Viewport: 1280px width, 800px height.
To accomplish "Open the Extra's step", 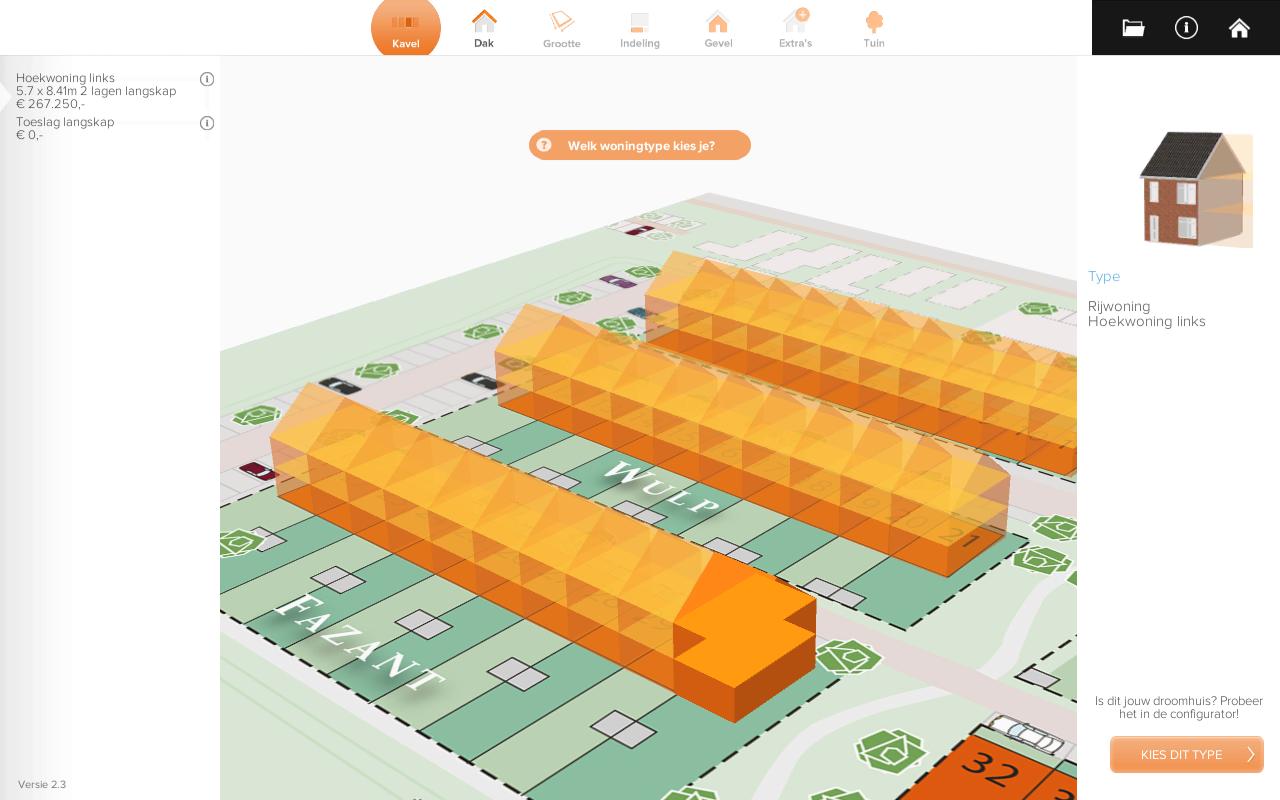I will point(795,28).
